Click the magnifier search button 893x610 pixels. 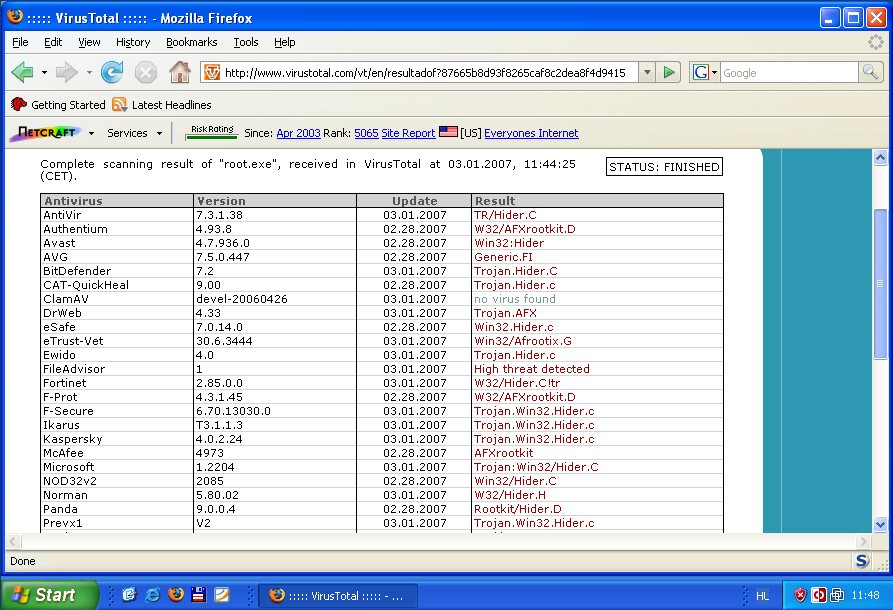coord(870,72)
